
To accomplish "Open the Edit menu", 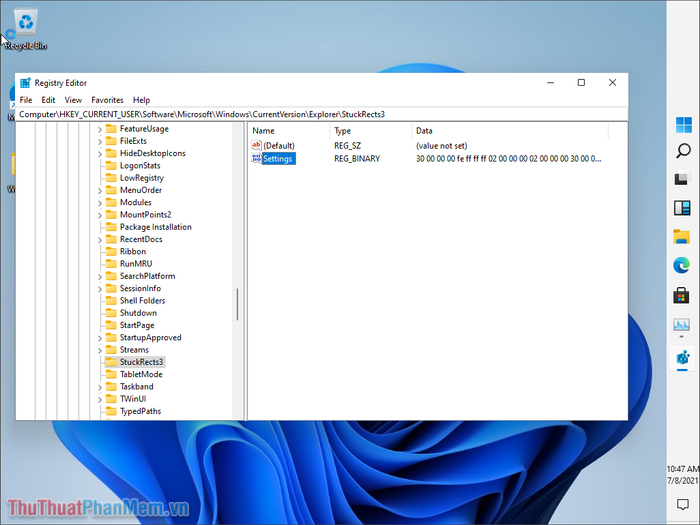I will (48, 100).
